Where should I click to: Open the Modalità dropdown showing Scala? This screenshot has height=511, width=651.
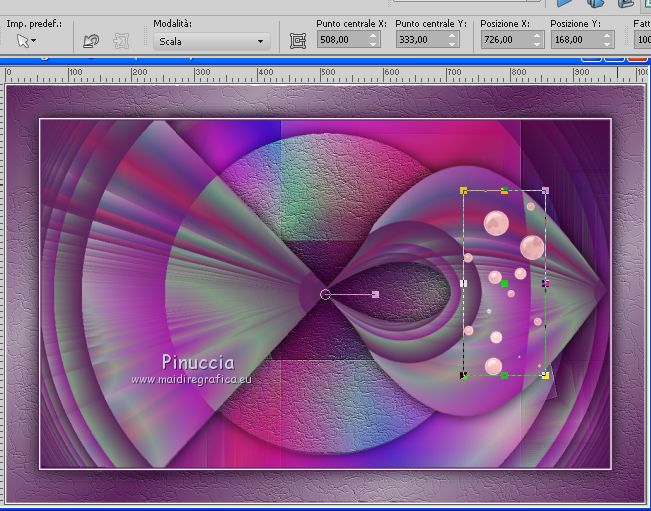(212, 41)
